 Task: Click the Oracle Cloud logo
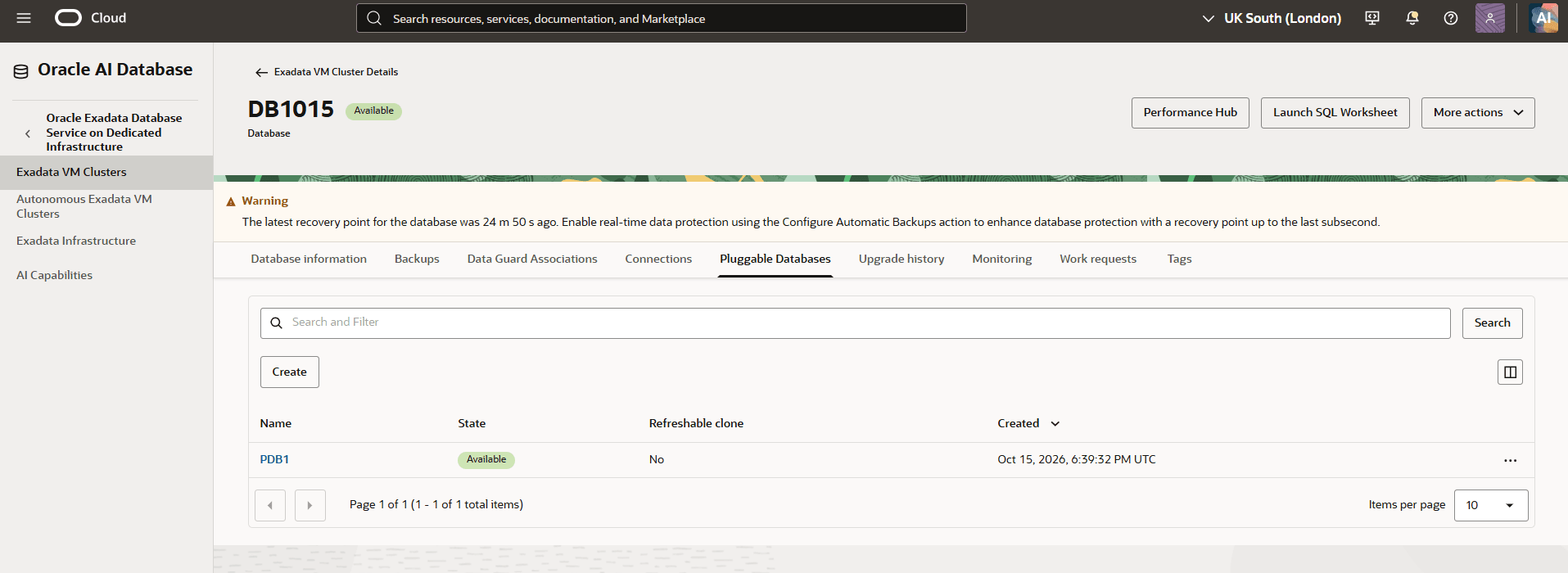point(68,18)
